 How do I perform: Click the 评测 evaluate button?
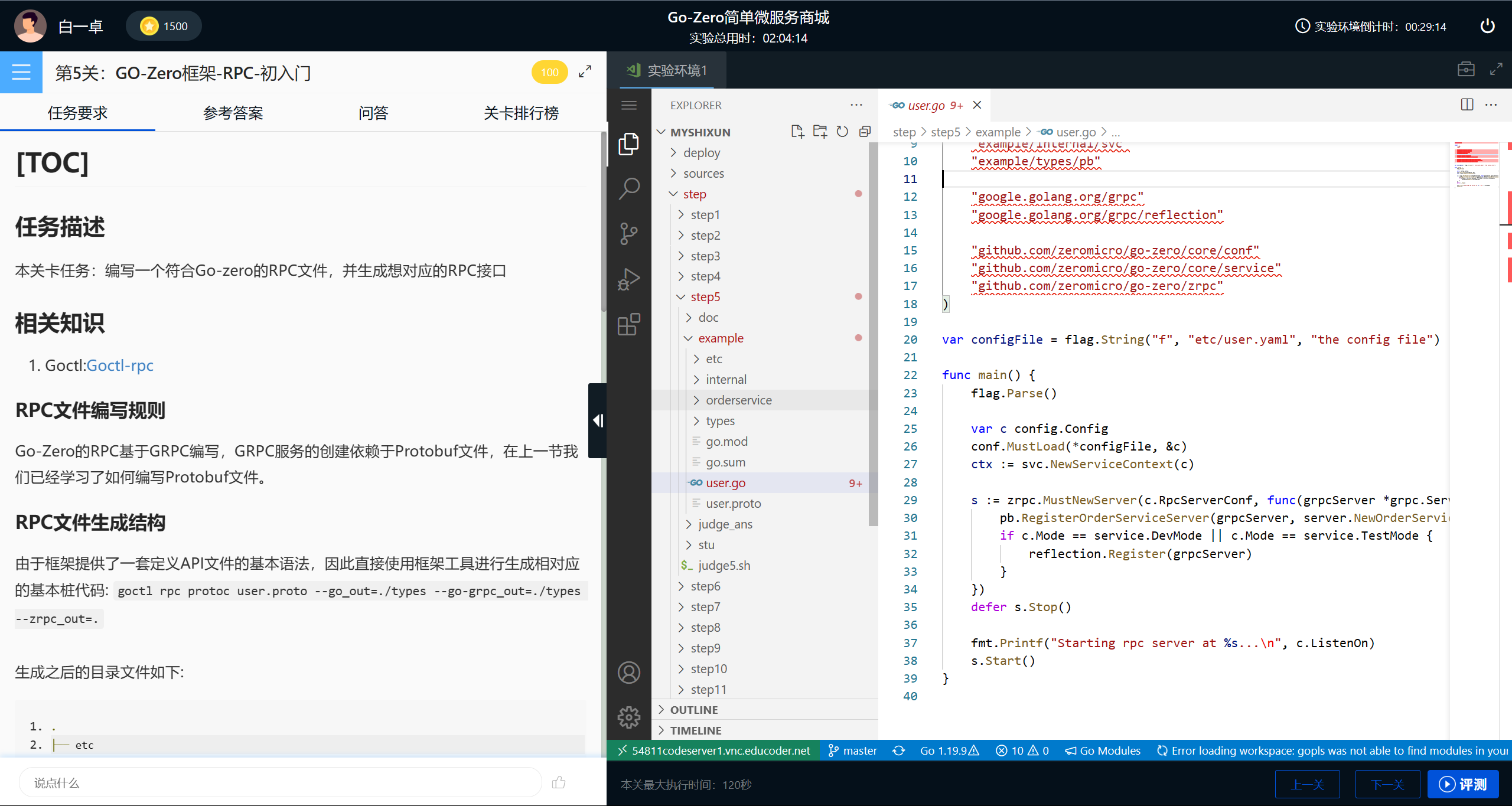[1462, 784]
